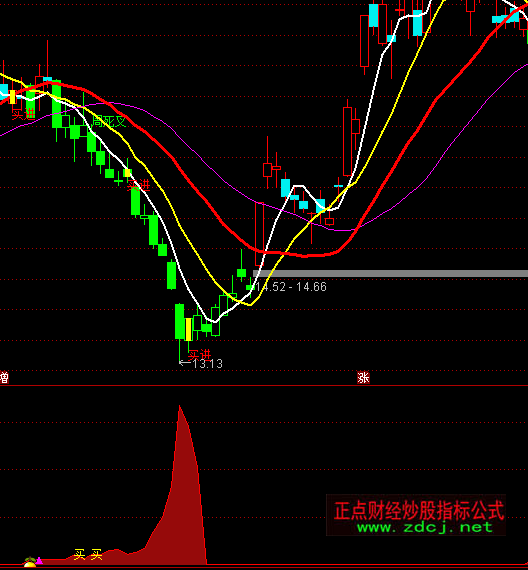This screenshot has width=528, height=570.
Task: Click the 增 badge at left edge
Action: pos(4,377)
